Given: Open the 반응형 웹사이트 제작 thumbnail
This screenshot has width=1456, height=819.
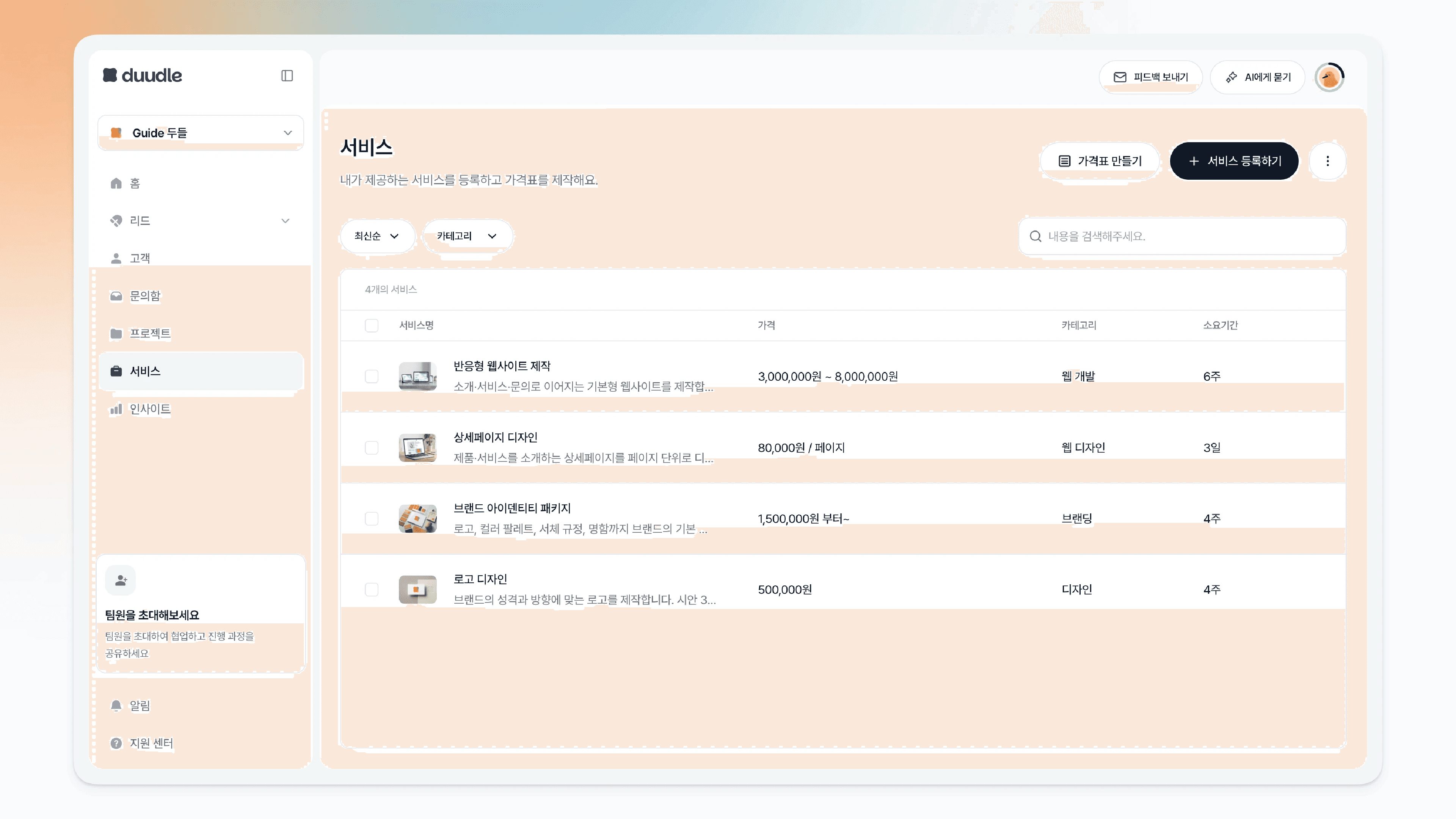Looking at the screenshot, I should pyautogui.click(x=418, y=377).
